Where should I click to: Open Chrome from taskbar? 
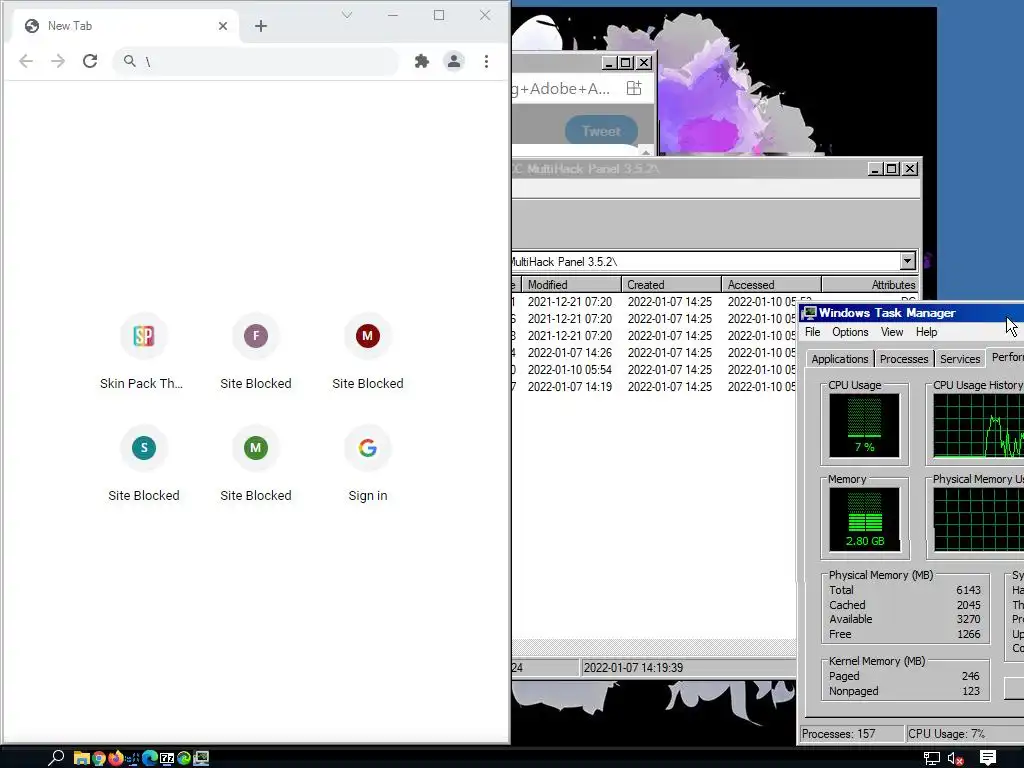click(x=99, y=758)
